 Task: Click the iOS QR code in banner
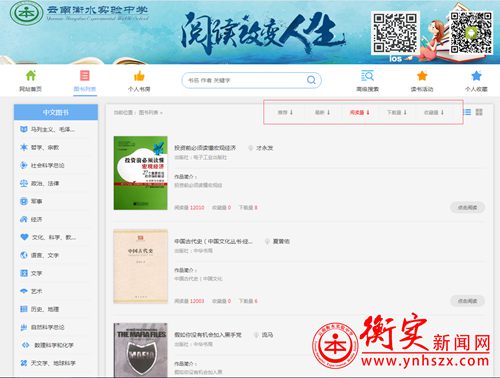(395, 32)
